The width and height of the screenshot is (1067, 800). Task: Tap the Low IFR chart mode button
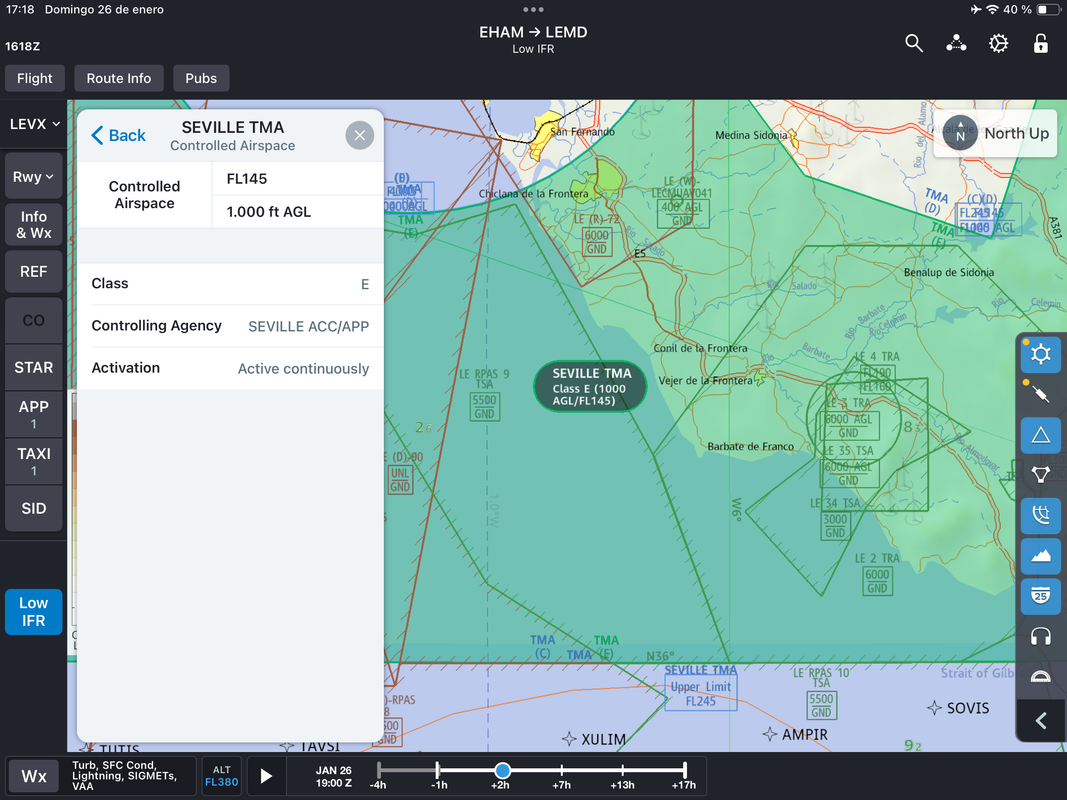[x=33, y=612]
